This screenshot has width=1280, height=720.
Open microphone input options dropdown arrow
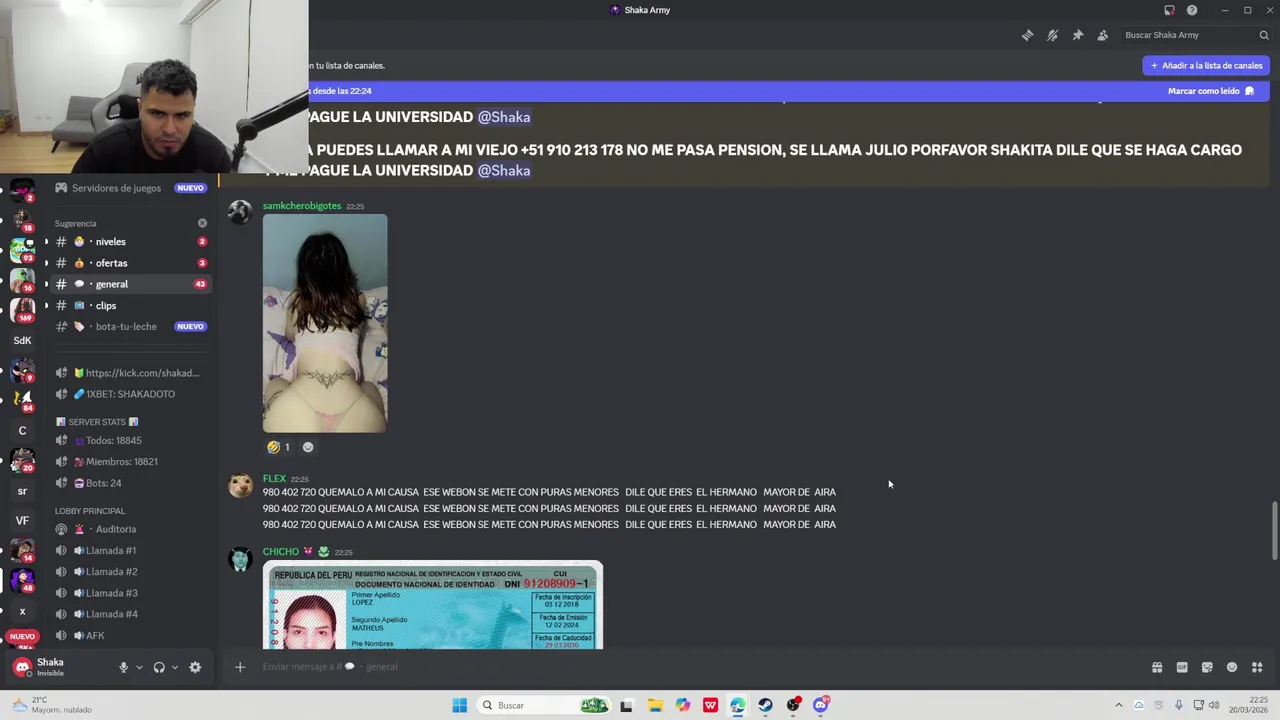point(139,667)
